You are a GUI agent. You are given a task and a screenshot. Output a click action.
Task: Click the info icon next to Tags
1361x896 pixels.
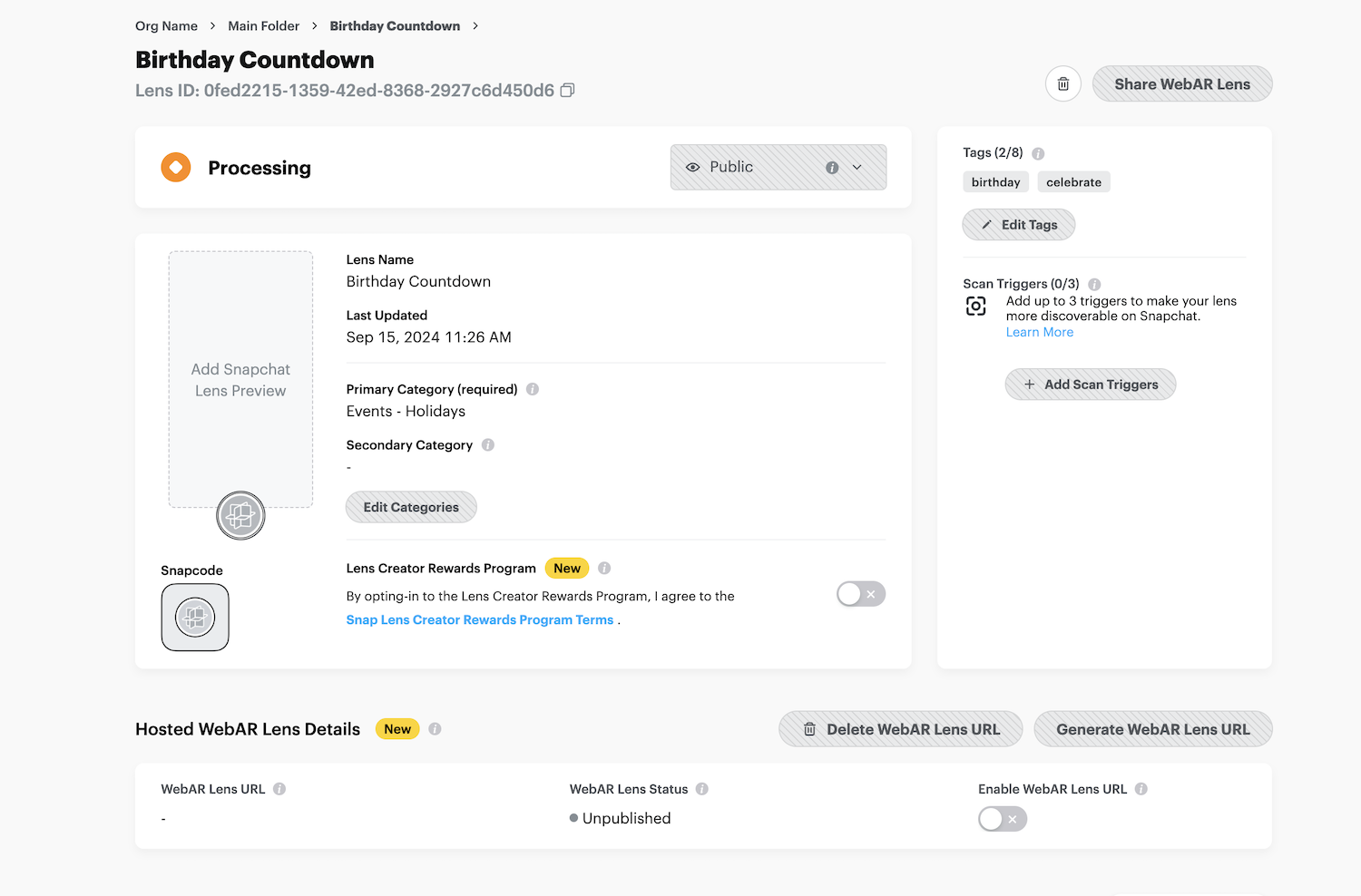coord(1038,153)
